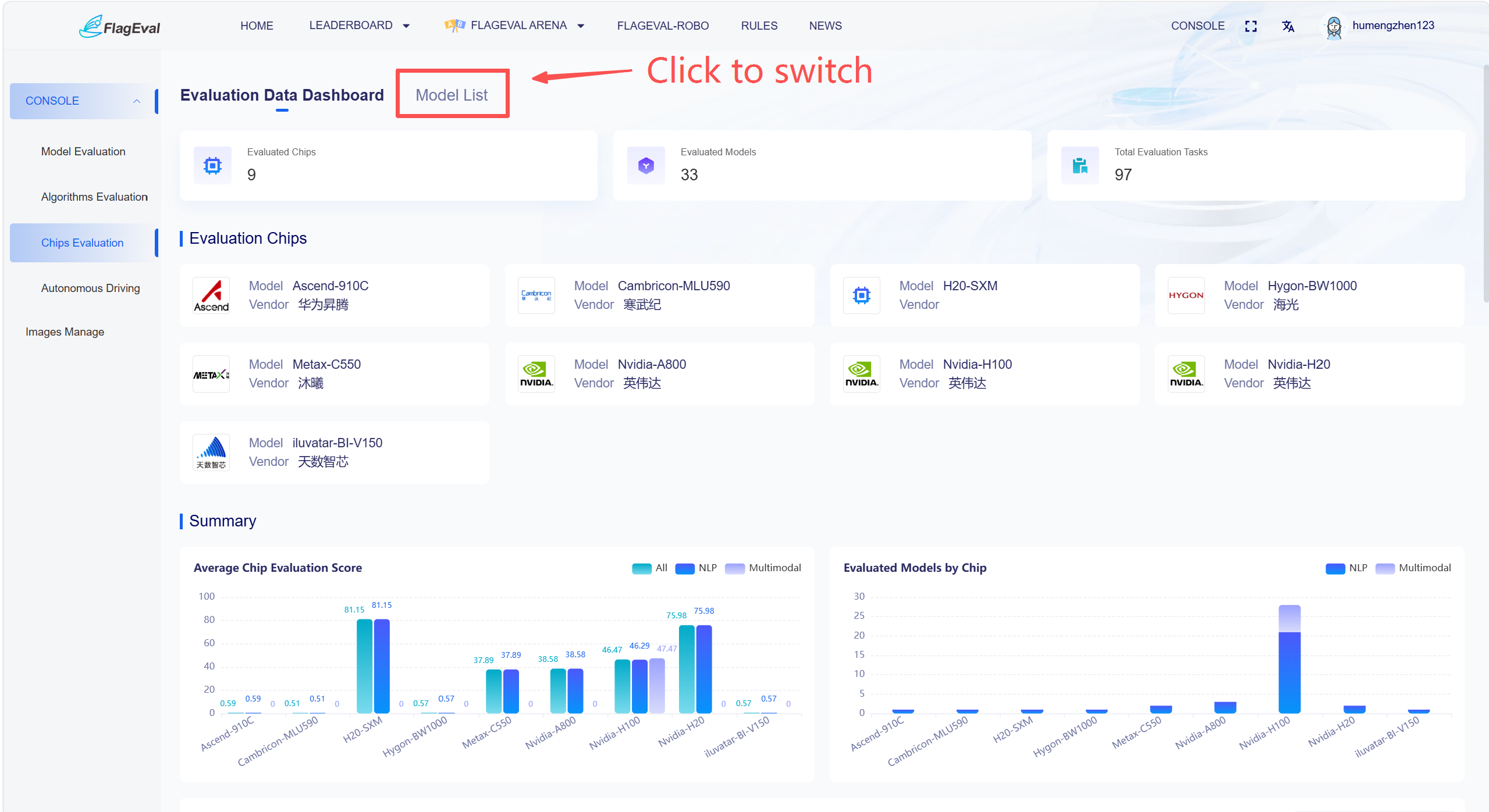The width and height of the screenshot is (1489, 812).
Task: Open Images Manage in sidebar
Action: (x=65, y=332)
